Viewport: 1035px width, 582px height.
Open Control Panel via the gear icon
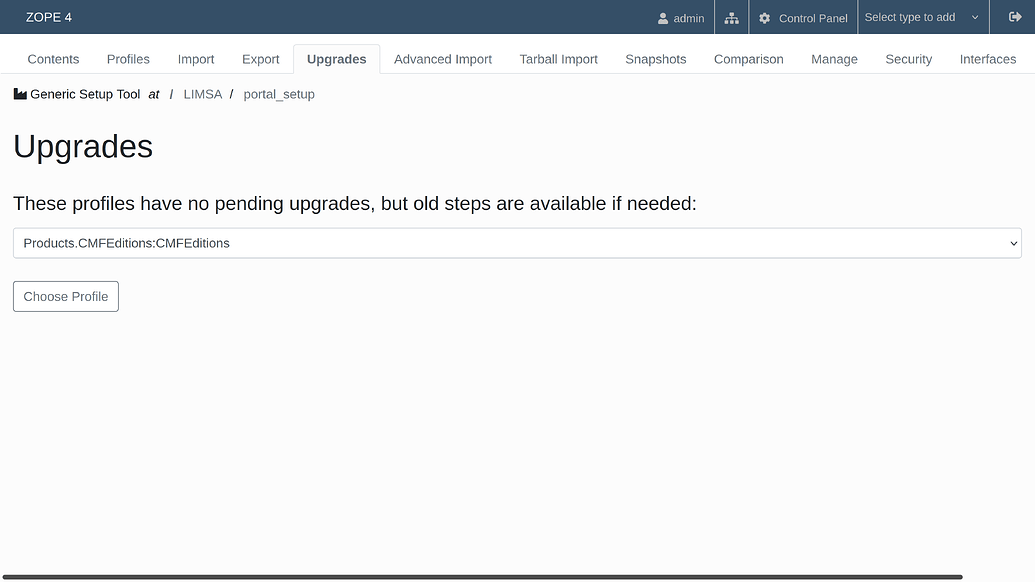coord(765,17)
